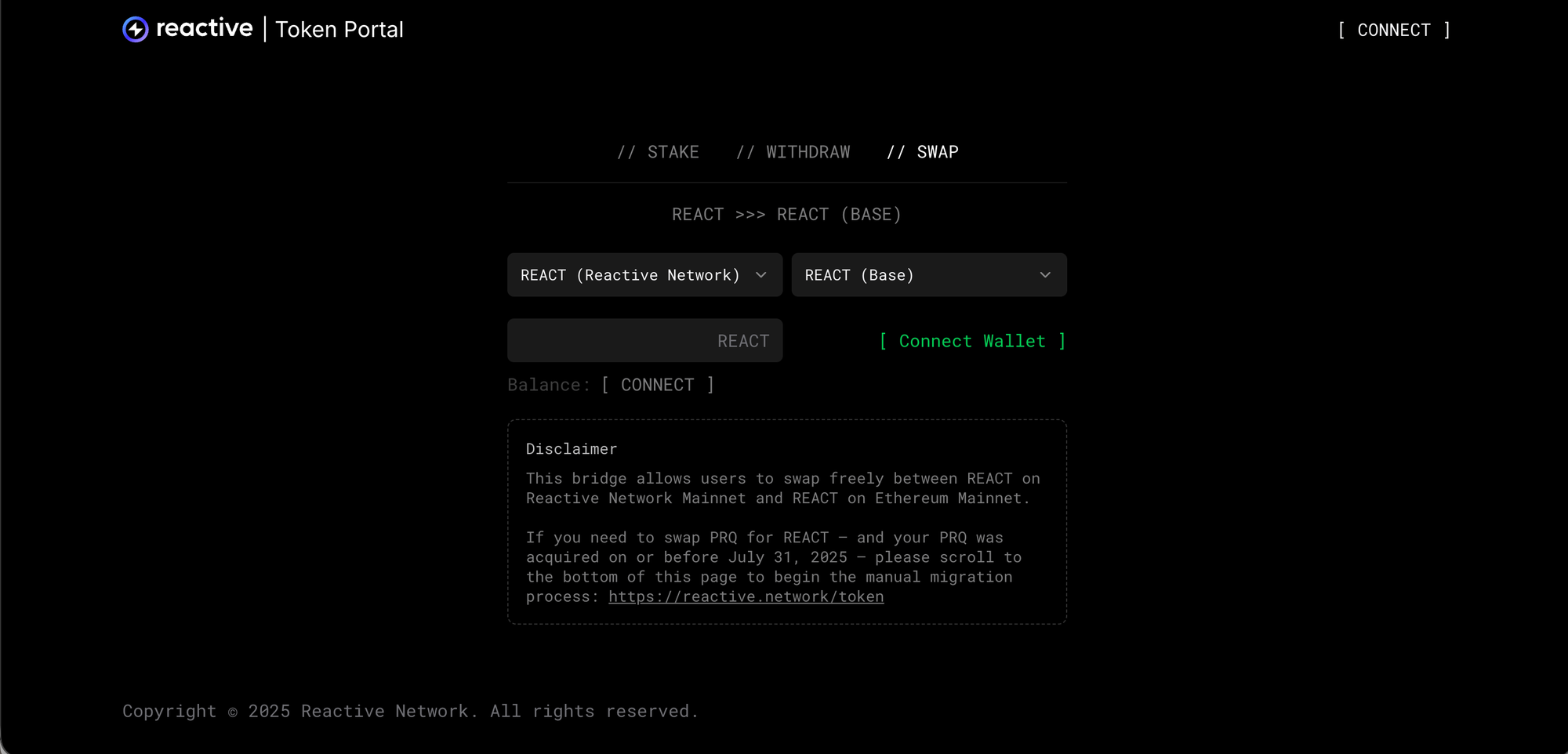
Task: Click the green Connect Wallet button
Action: 972,341
